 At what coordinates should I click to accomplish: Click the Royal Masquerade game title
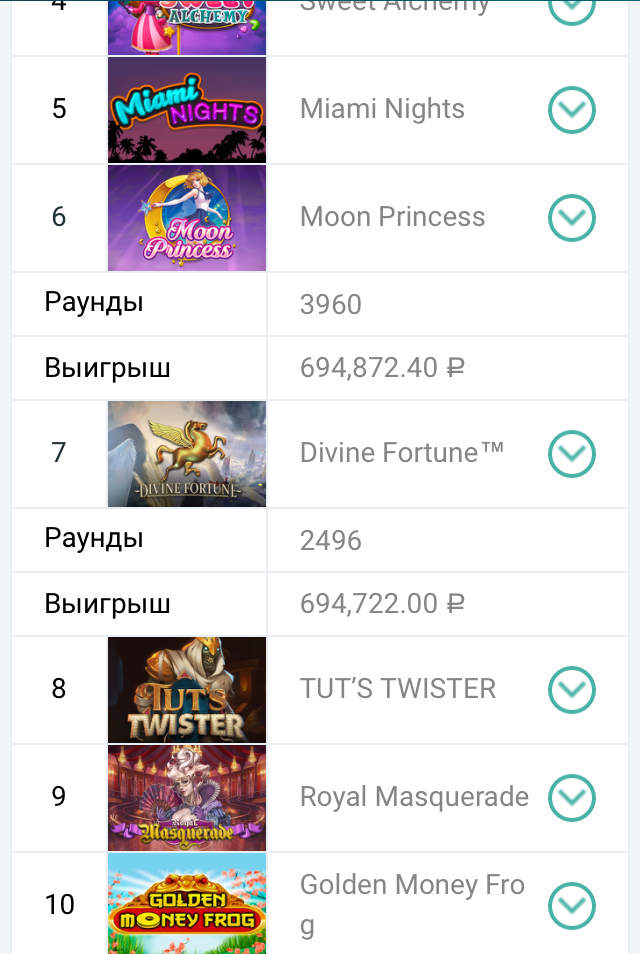(x=414, y=797)
